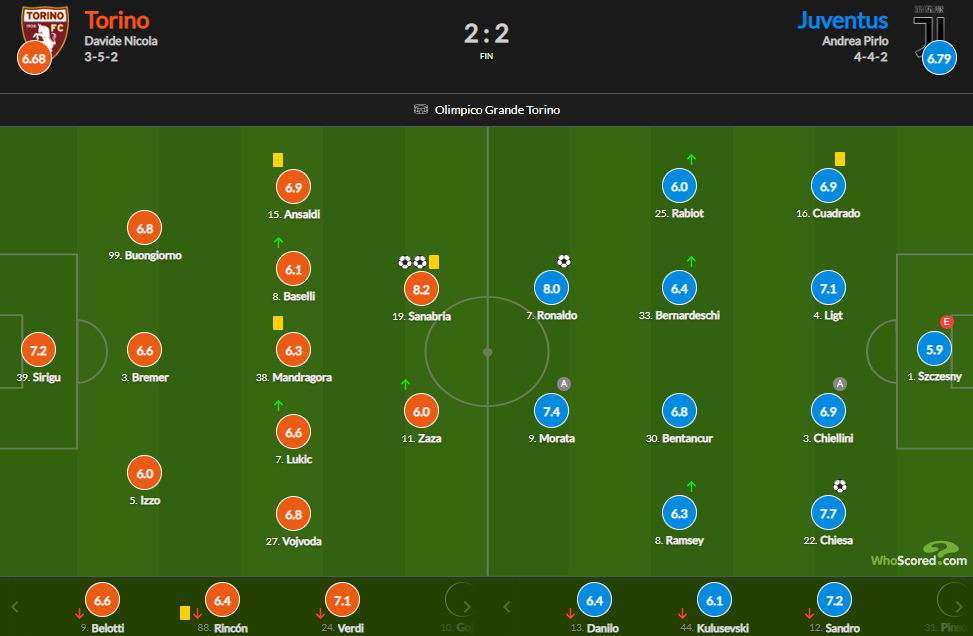973x636 pixels.
Task: Select Sirigu's 7.2 rating circle
Action: click(38, 350)
